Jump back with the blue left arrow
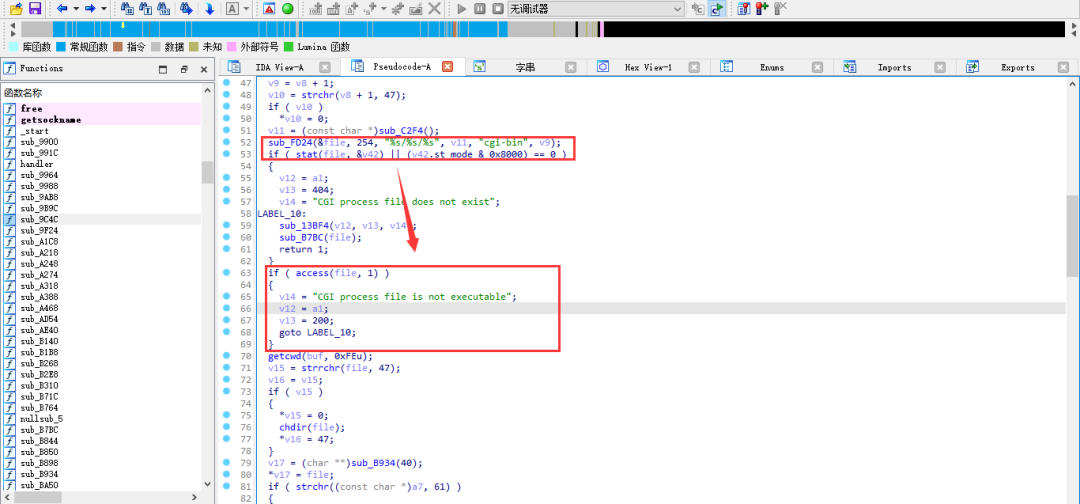The height and width of the screenshot is (504, 1080). pyautogui.click(x=62, y=8)
